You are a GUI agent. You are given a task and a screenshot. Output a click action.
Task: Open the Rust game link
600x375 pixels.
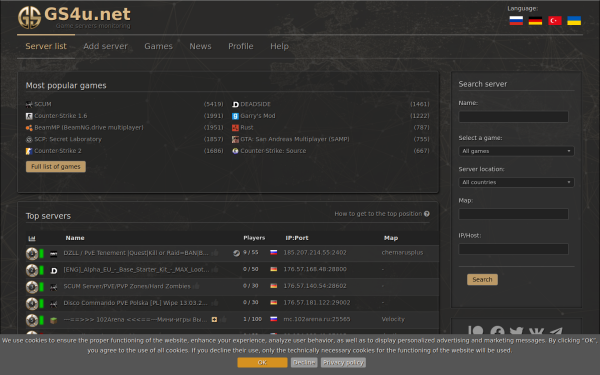[x=247, y=128]
